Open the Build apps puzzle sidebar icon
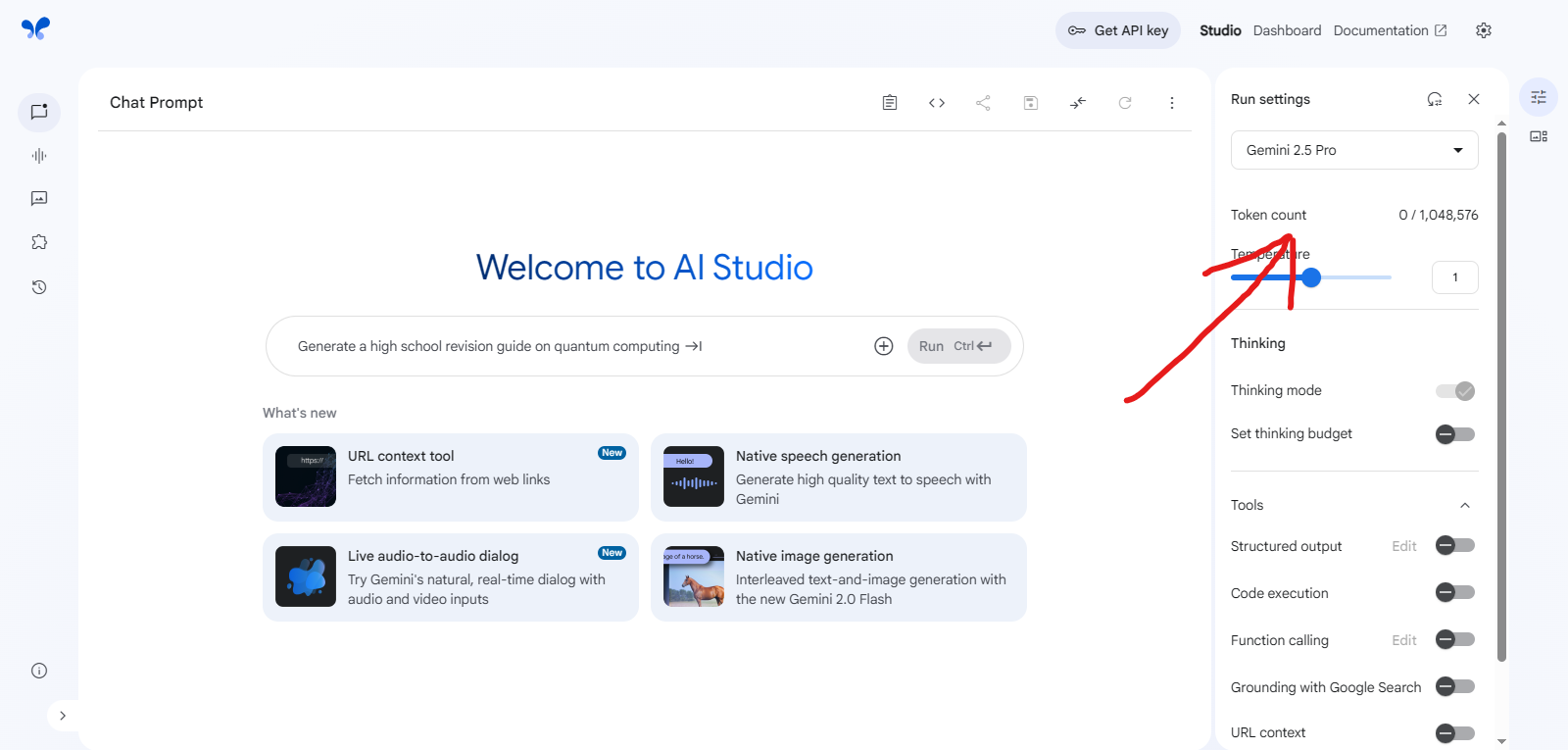This screenshot has width=1568, height=750. (39, 242)
